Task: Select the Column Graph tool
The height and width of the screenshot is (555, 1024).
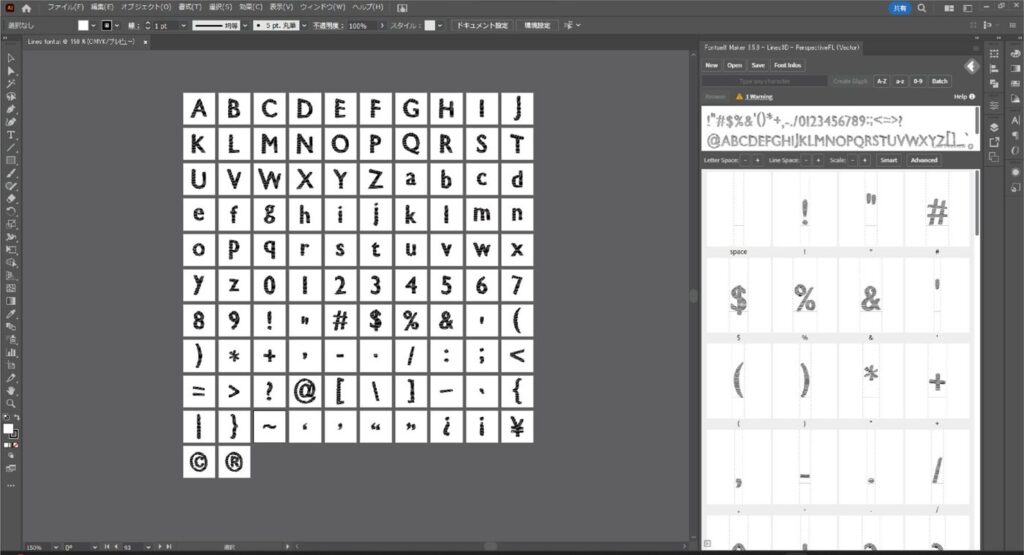Action: click(11, 353)
